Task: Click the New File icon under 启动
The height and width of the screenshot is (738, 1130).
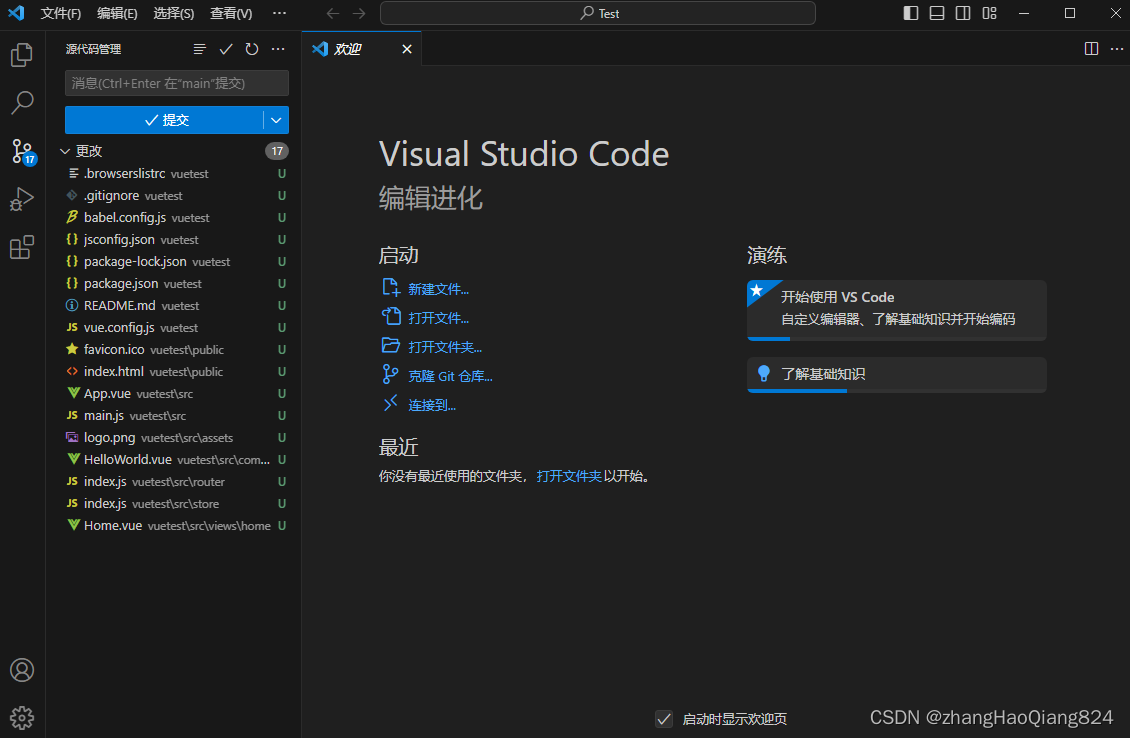Action: click(x=391, y=288)
